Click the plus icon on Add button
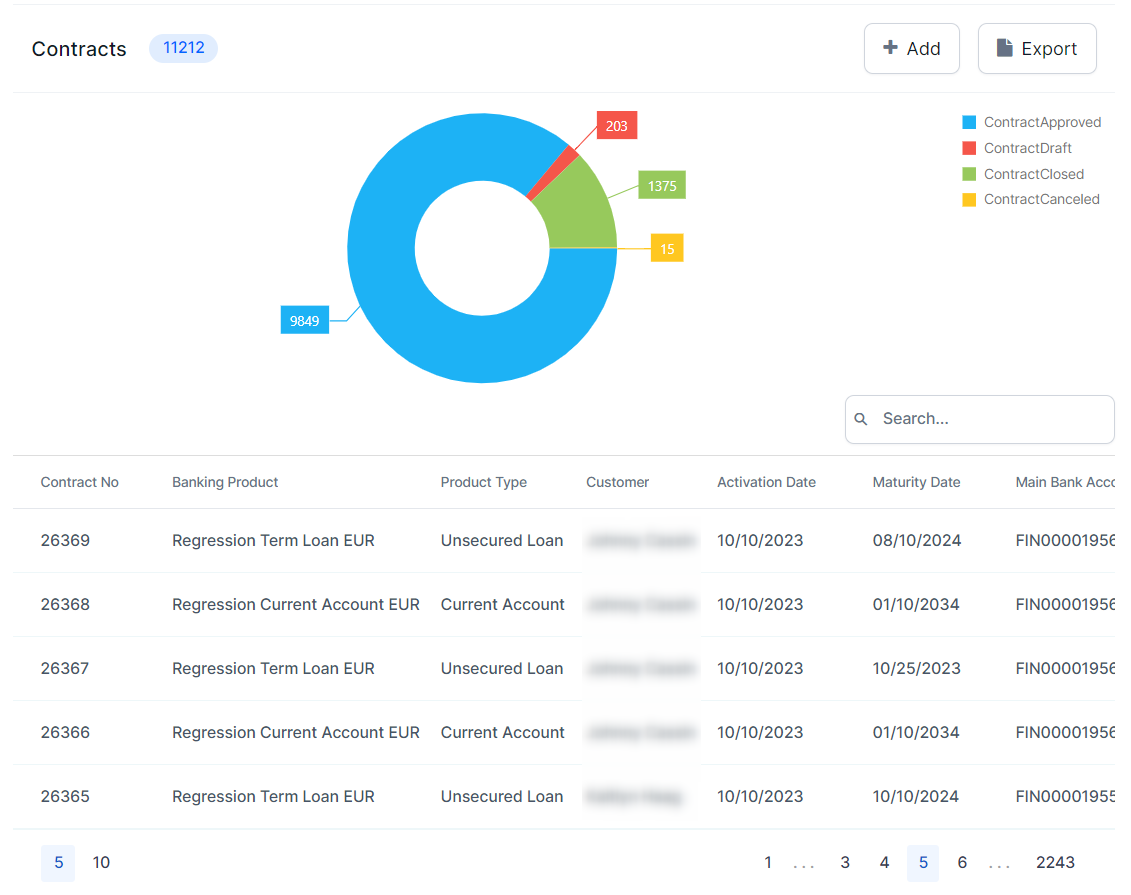This screenshot has width=1131, height=895. (x=890, y=48)
